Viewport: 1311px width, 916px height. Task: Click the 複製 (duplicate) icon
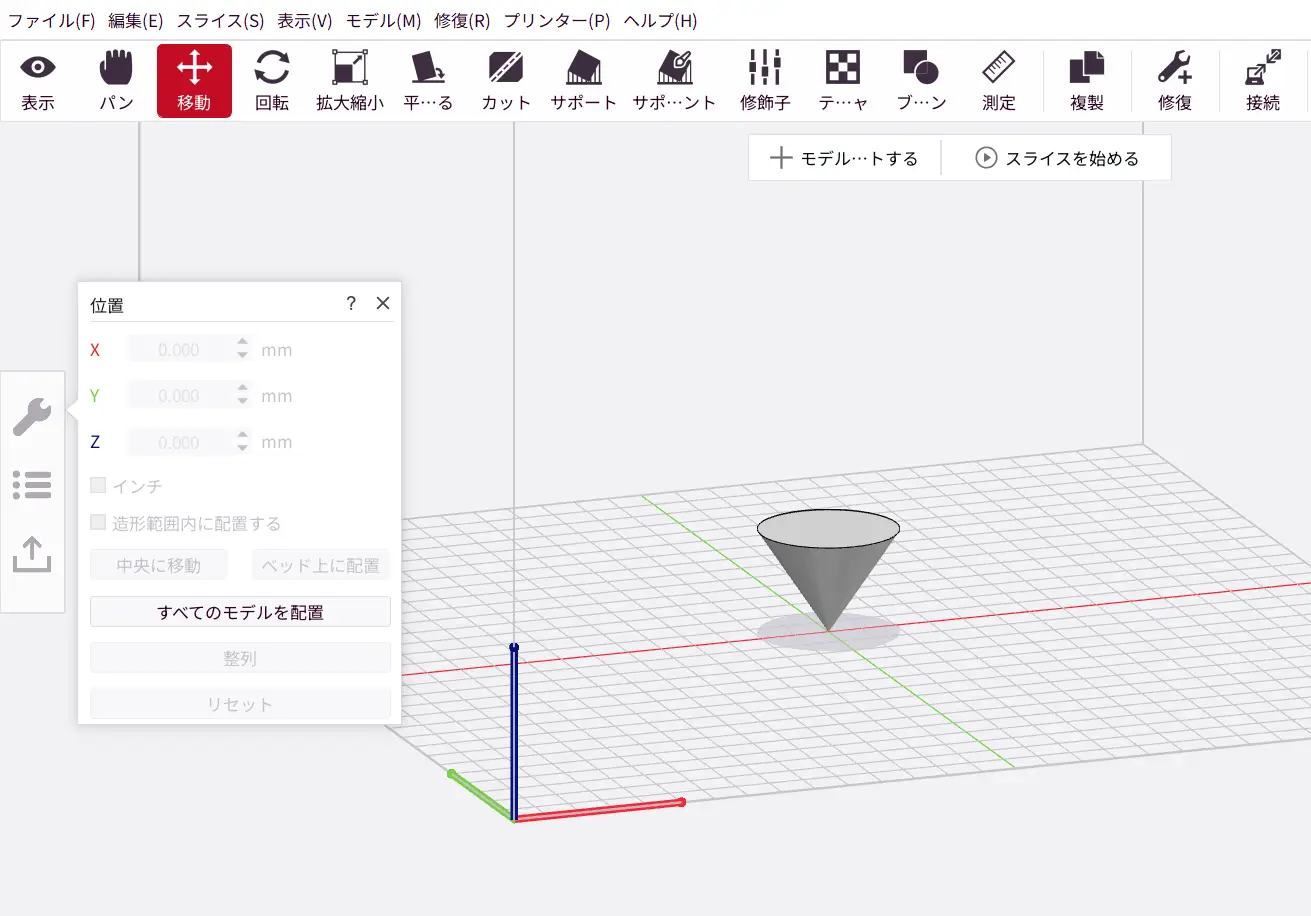click(x=1086, y=81)
